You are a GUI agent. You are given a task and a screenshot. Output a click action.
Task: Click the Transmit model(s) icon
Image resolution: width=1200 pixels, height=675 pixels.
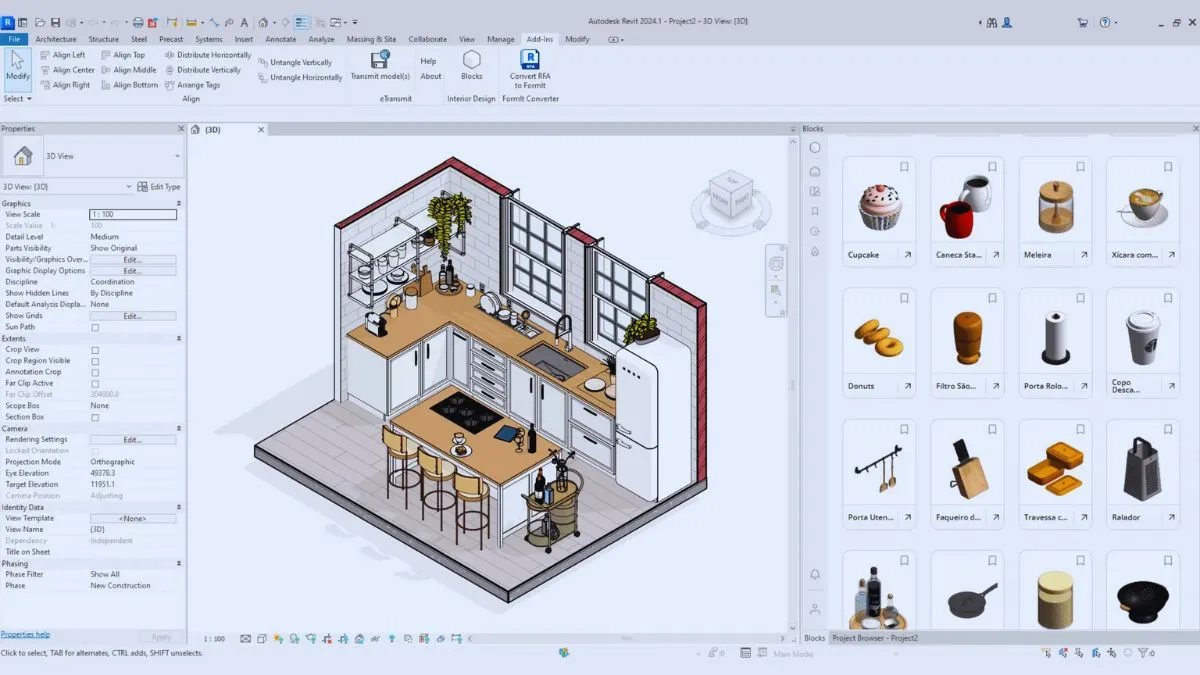380,59
